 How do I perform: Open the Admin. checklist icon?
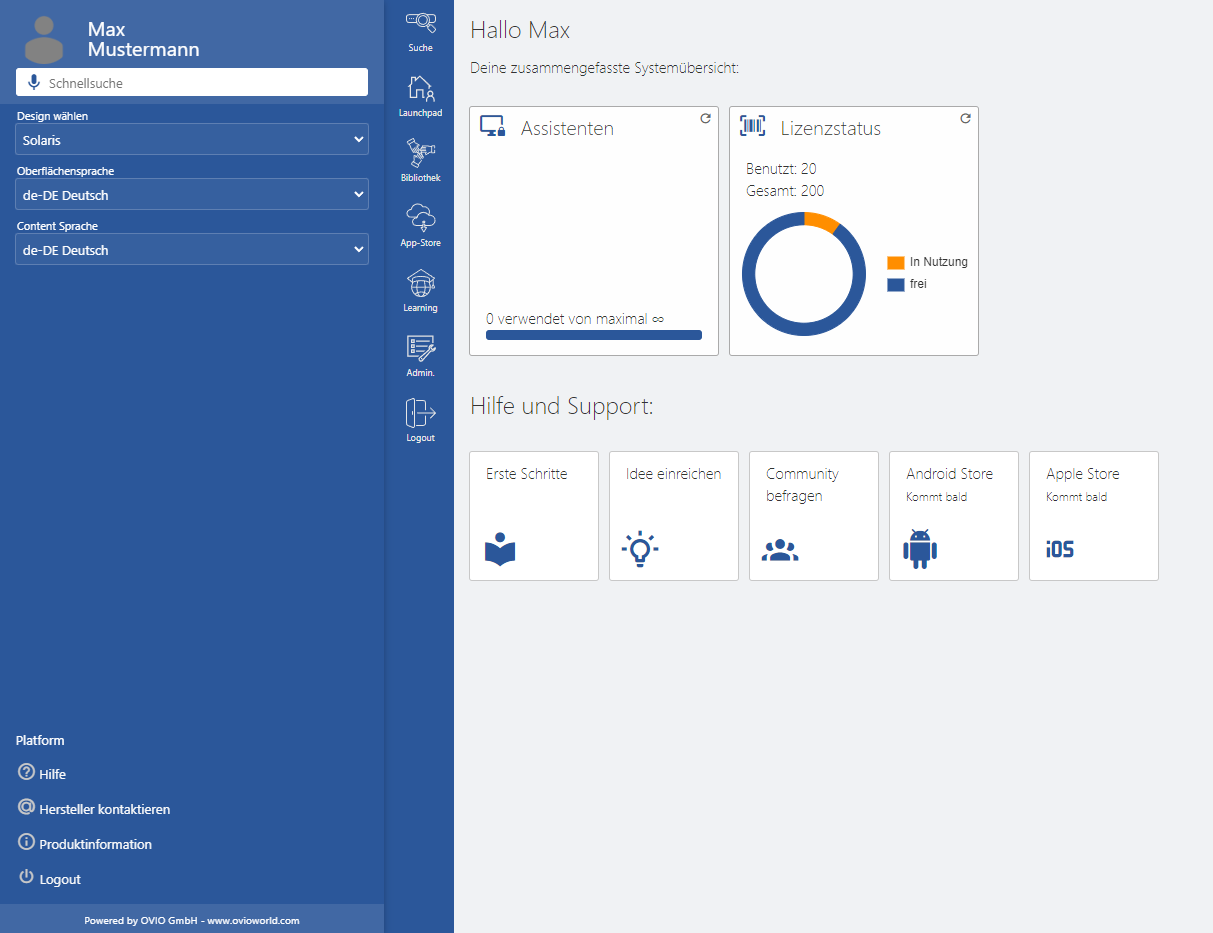point(420,348)
